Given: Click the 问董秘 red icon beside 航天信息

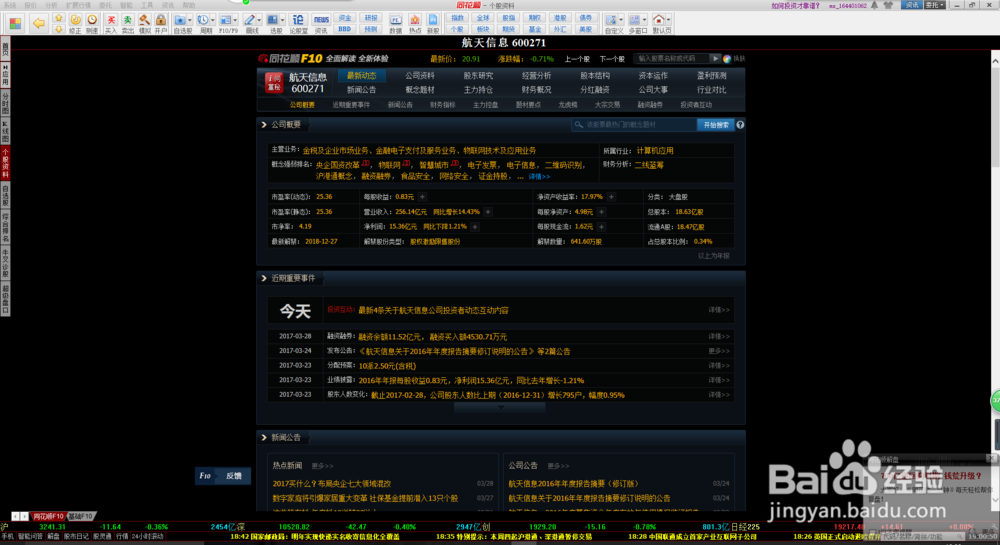Looking at the screenshot, I should coord(274,83).
